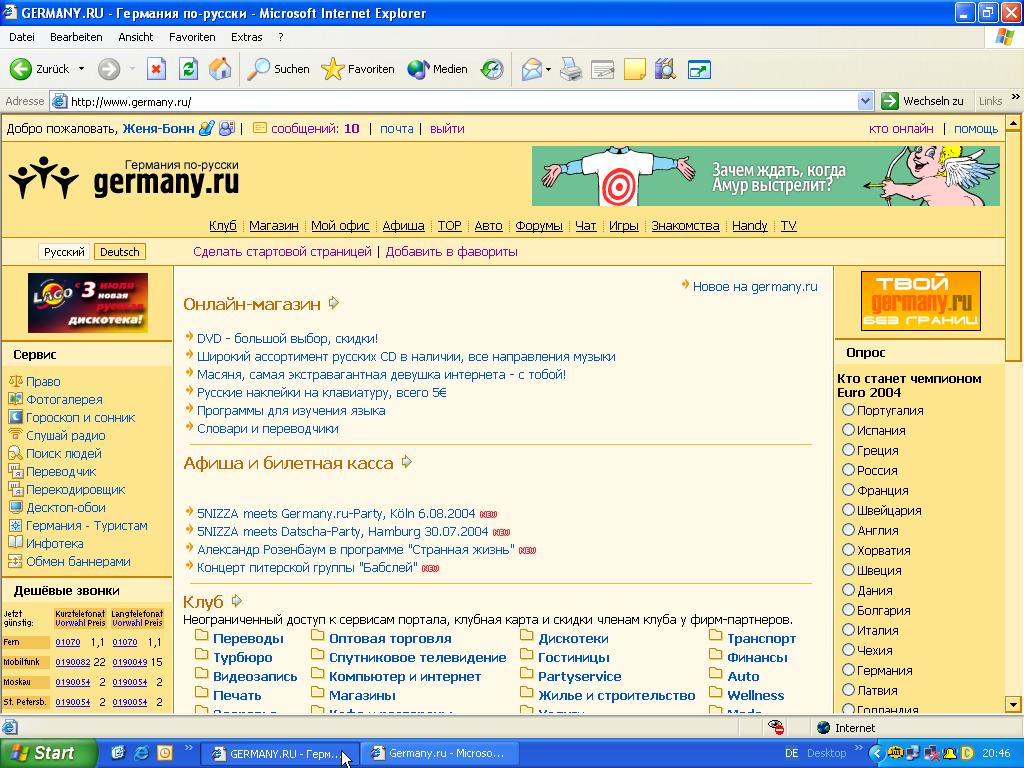The height and width of the screenshot is (768, 1024).
Task: Open the Datei menu
Action: (x=22, y=37)
